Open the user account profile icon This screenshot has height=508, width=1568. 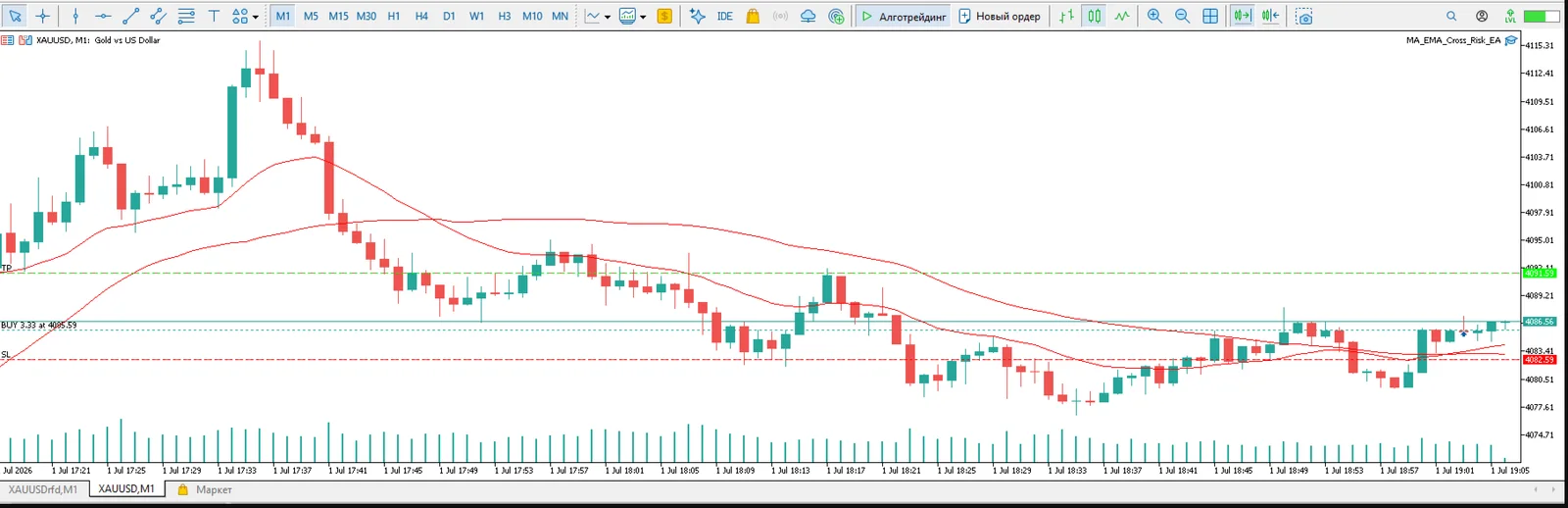(x=1482, y=16)
